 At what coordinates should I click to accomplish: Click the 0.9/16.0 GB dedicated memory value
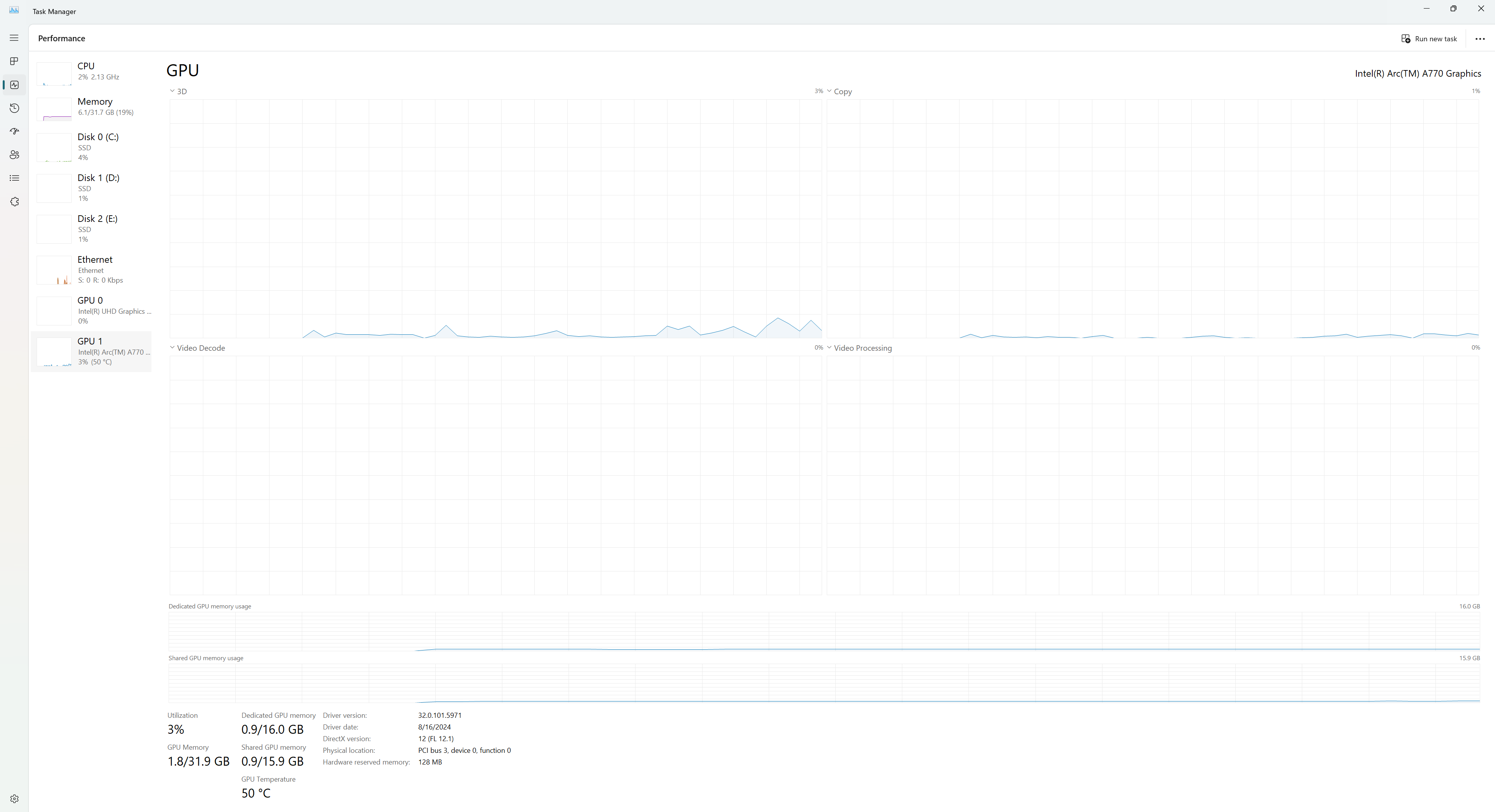(x=272, y=729)
